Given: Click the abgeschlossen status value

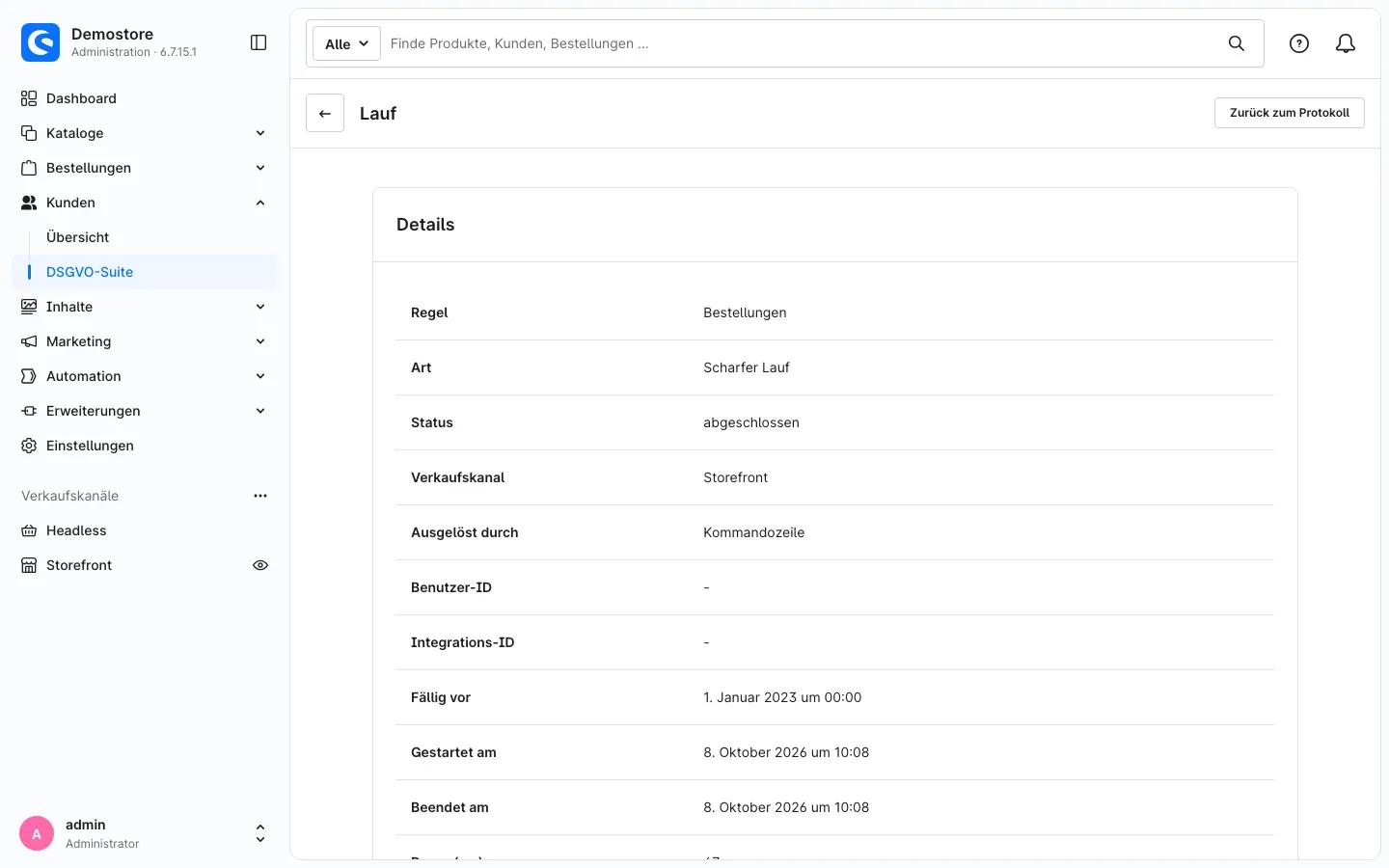Looking at the screenshot, I should [751, 422].
